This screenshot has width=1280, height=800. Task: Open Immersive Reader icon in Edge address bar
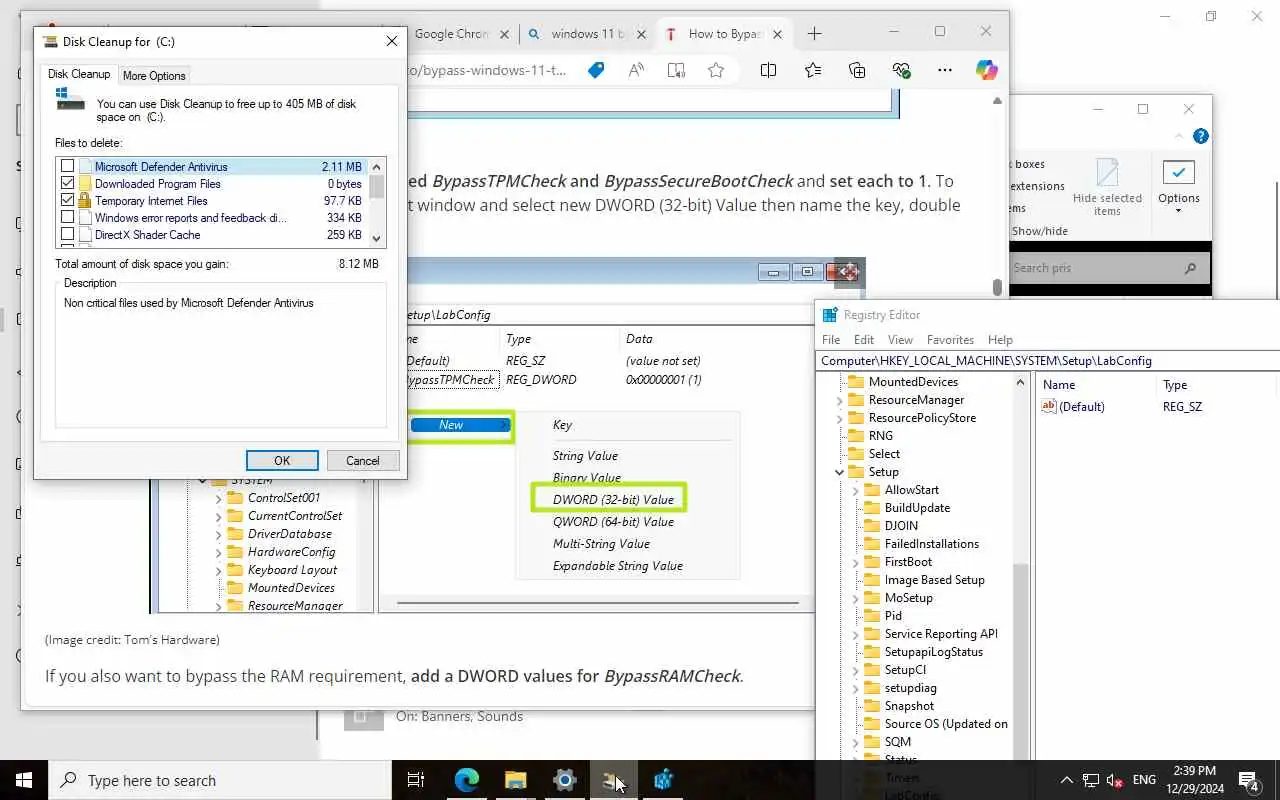[x=676, y=70]
